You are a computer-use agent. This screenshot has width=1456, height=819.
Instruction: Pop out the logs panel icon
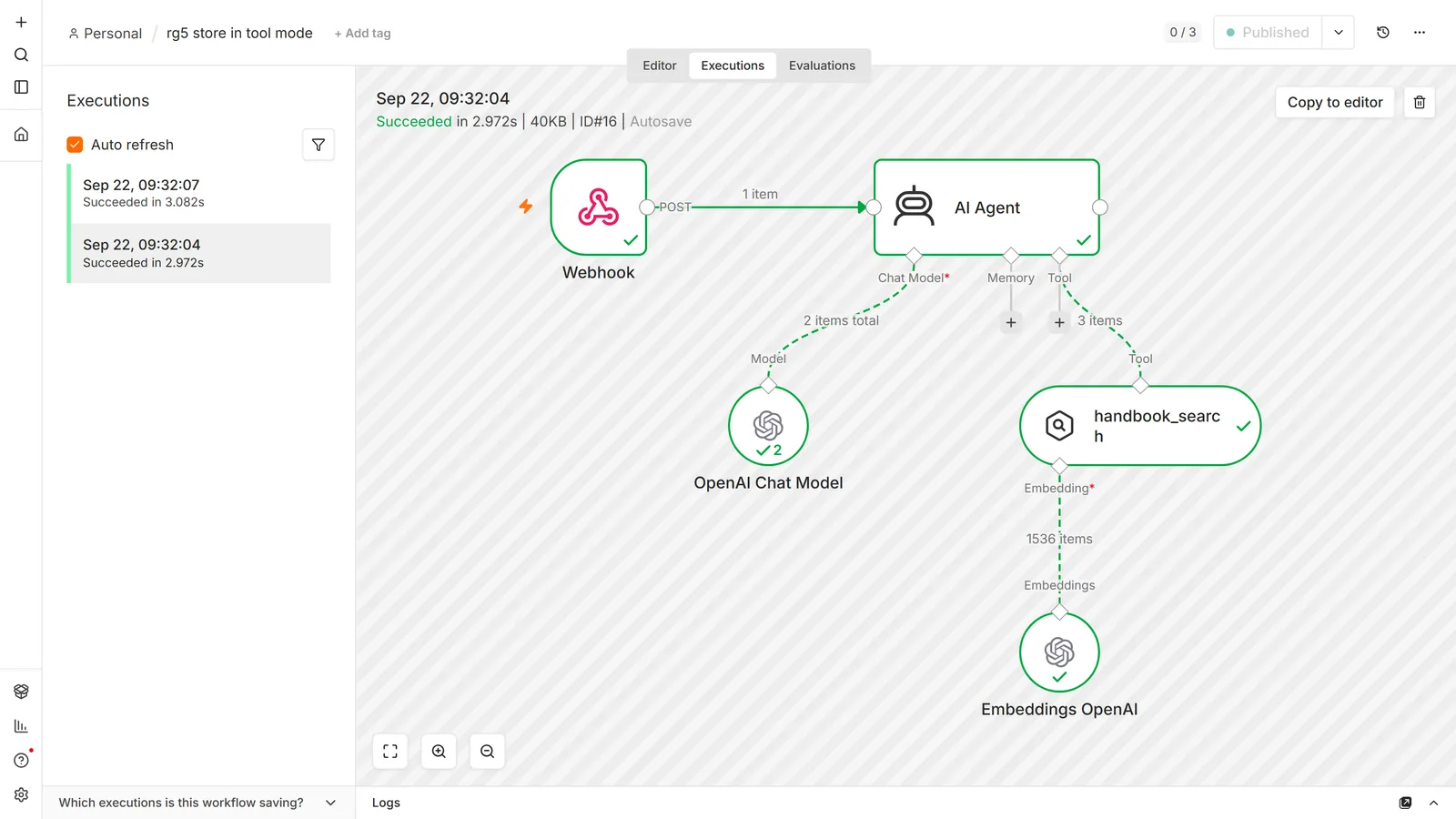1406,803
